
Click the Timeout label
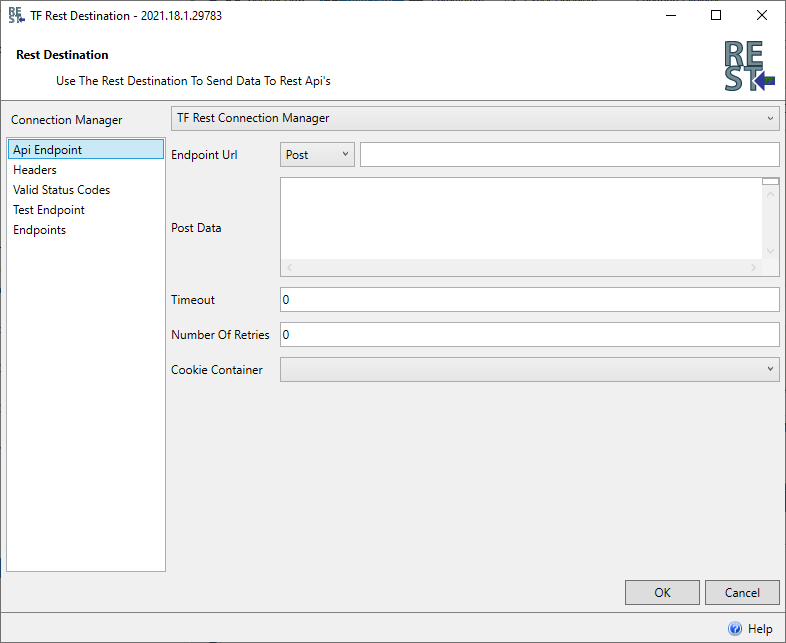pos(193,300)
